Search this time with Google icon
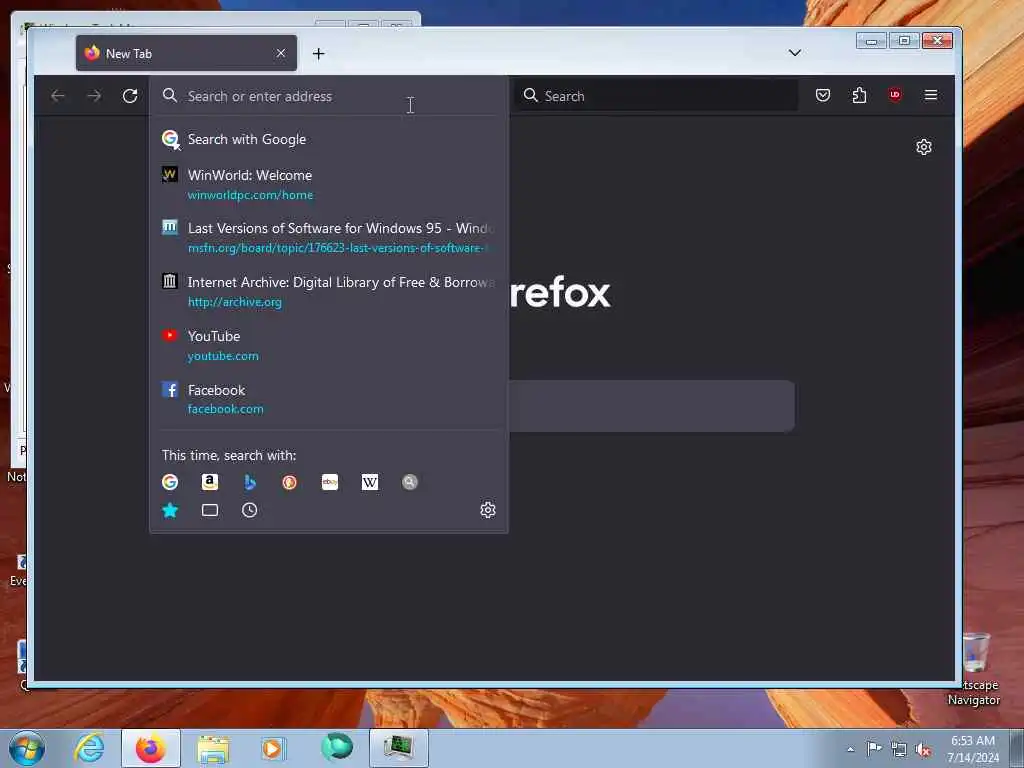Screen dimensions: 1024x768 point(170,482)
